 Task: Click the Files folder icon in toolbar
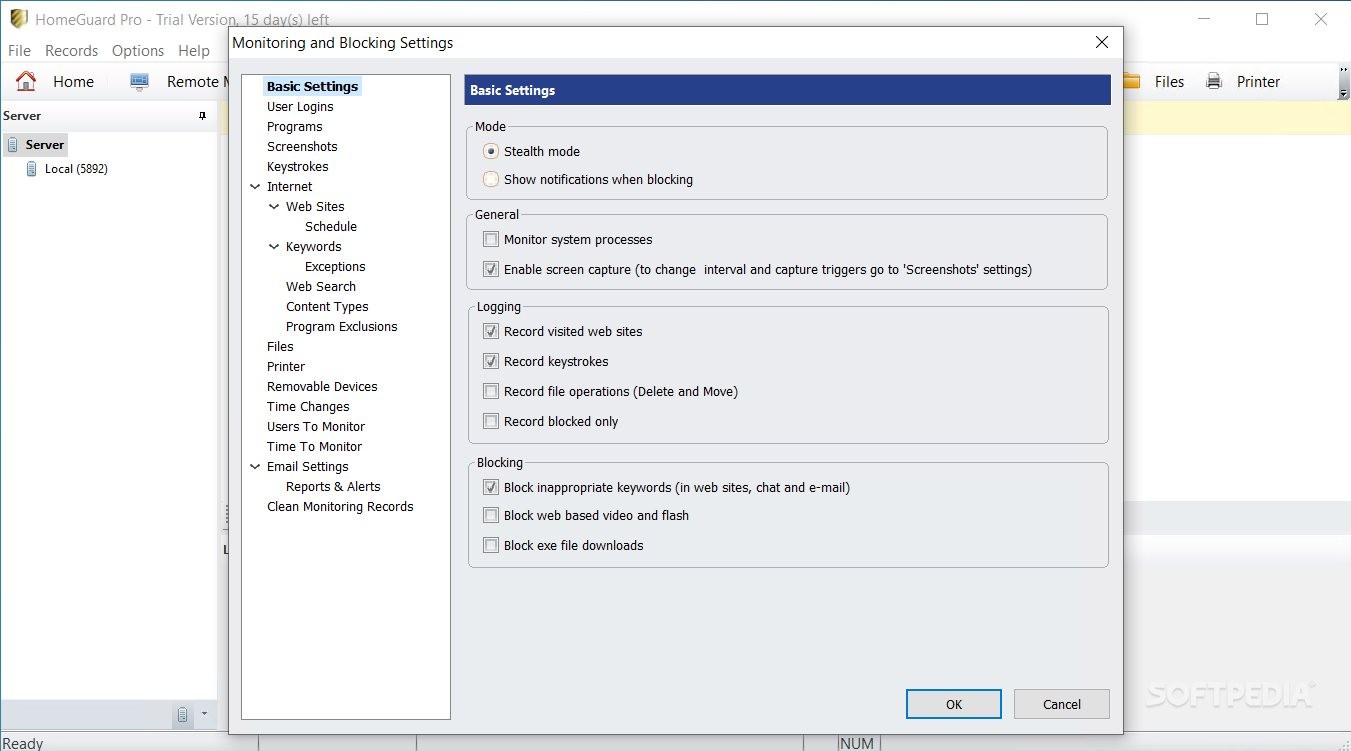tap(1133, 82)
